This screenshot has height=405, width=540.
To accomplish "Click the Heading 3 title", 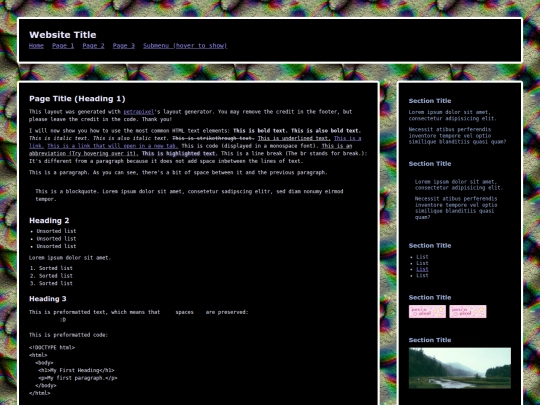I will click(48, 299).
